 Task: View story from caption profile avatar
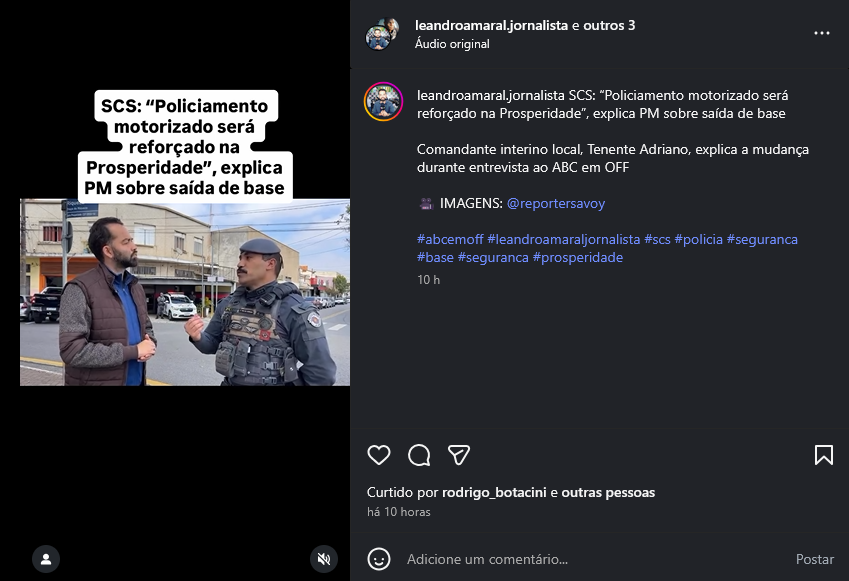pos(383,101)
